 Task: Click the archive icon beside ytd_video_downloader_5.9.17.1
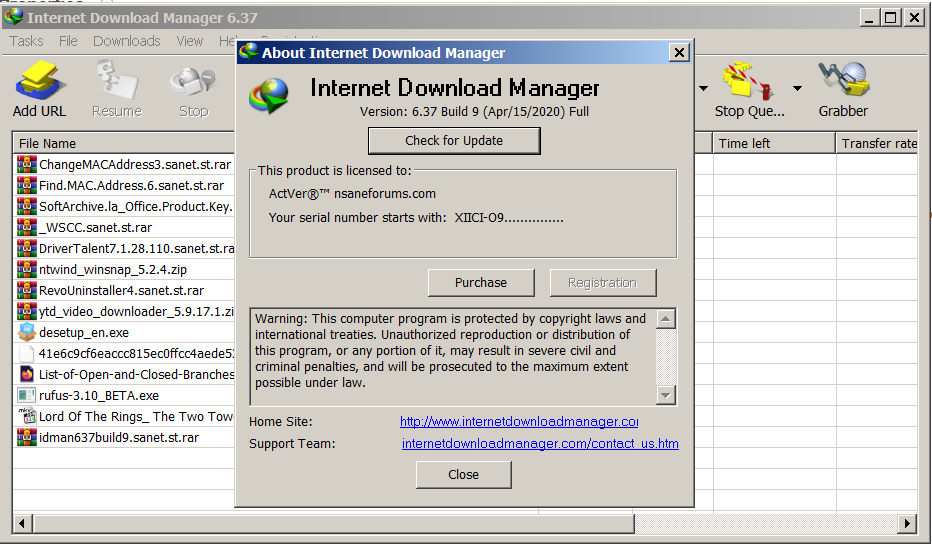27,311
